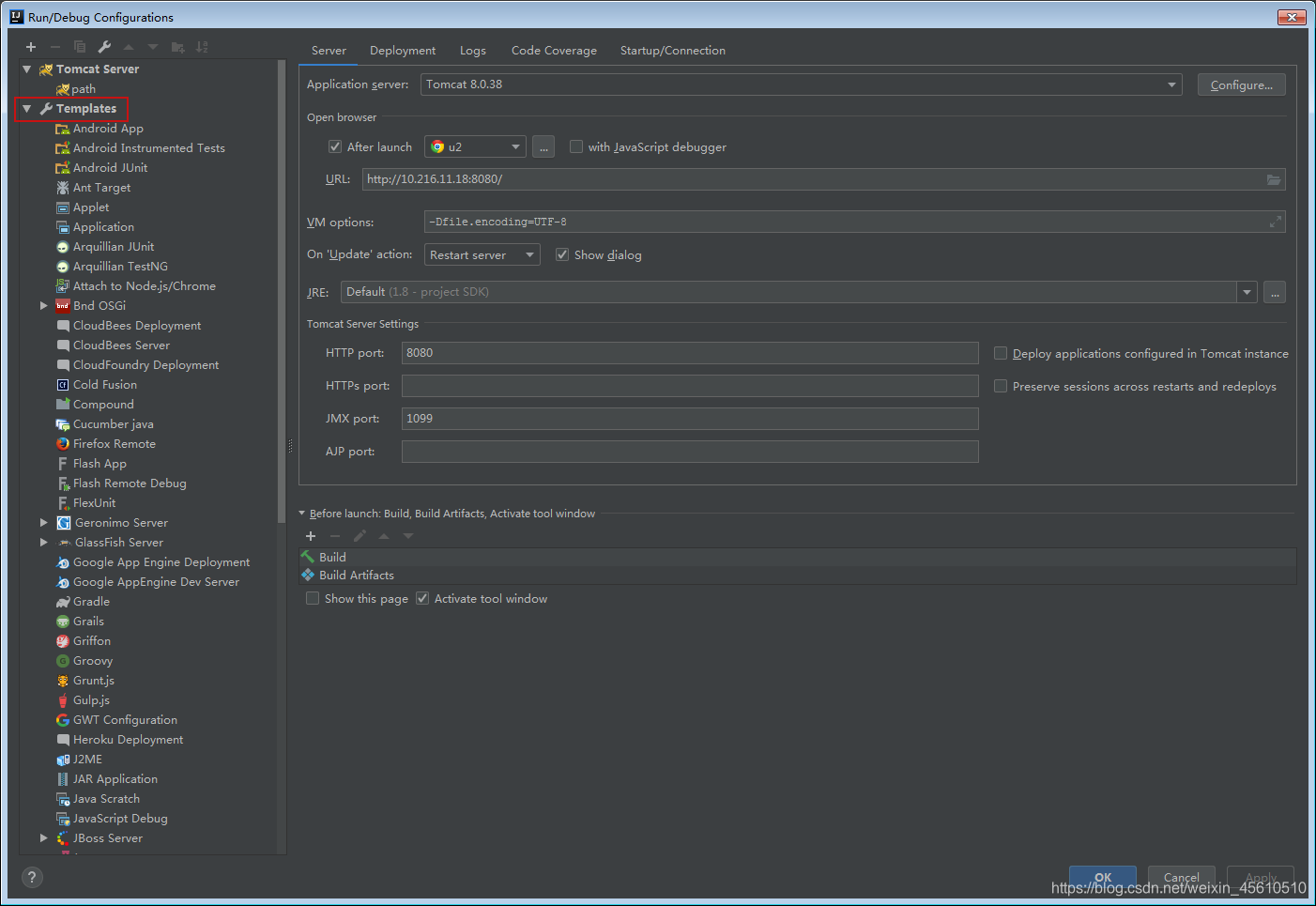Collapse the Templates tree node
Screen dimensions: 1316x906
[x=27, y=109]
